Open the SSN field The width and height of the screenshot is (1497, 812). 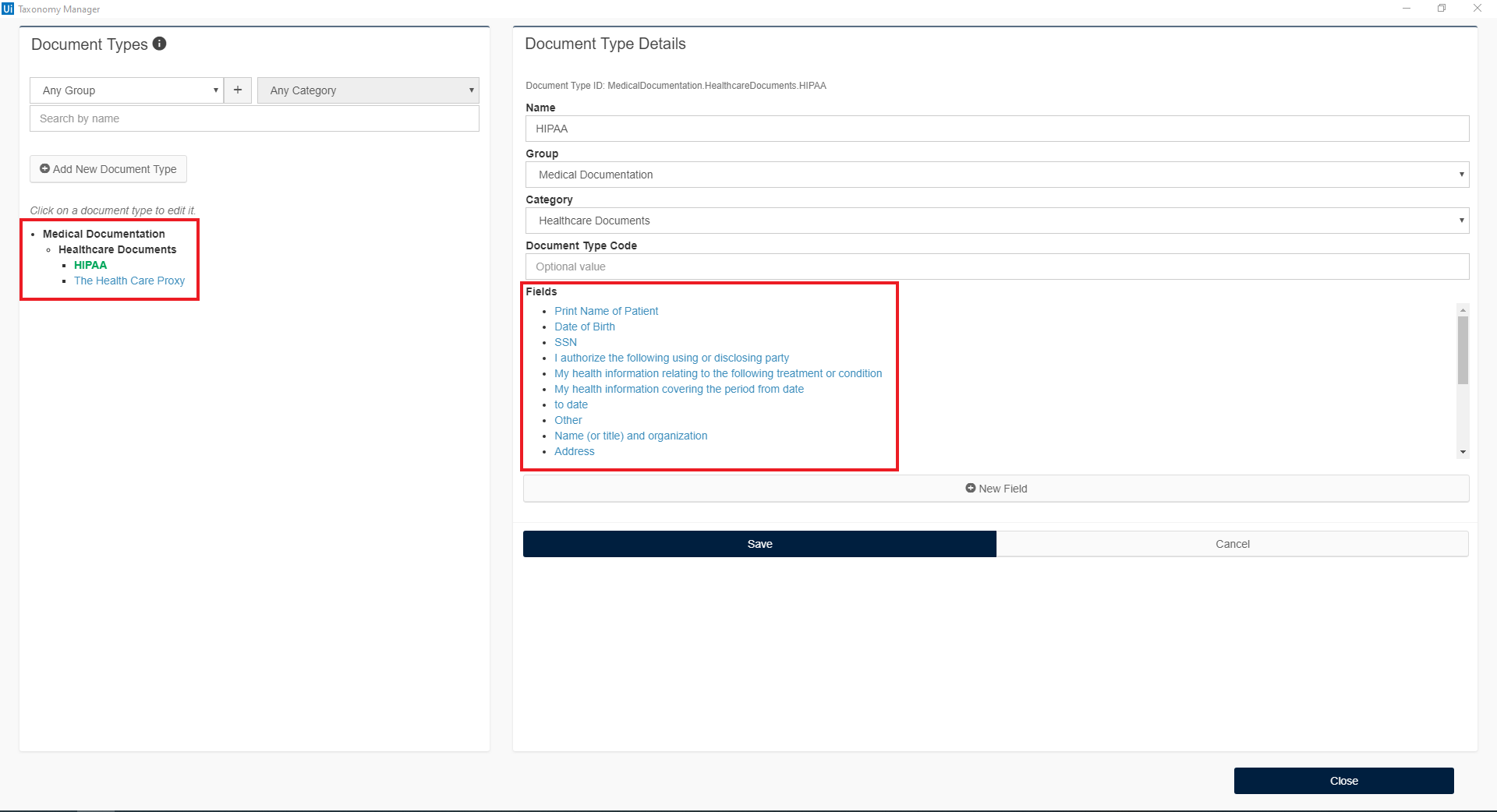click(565, 342)
